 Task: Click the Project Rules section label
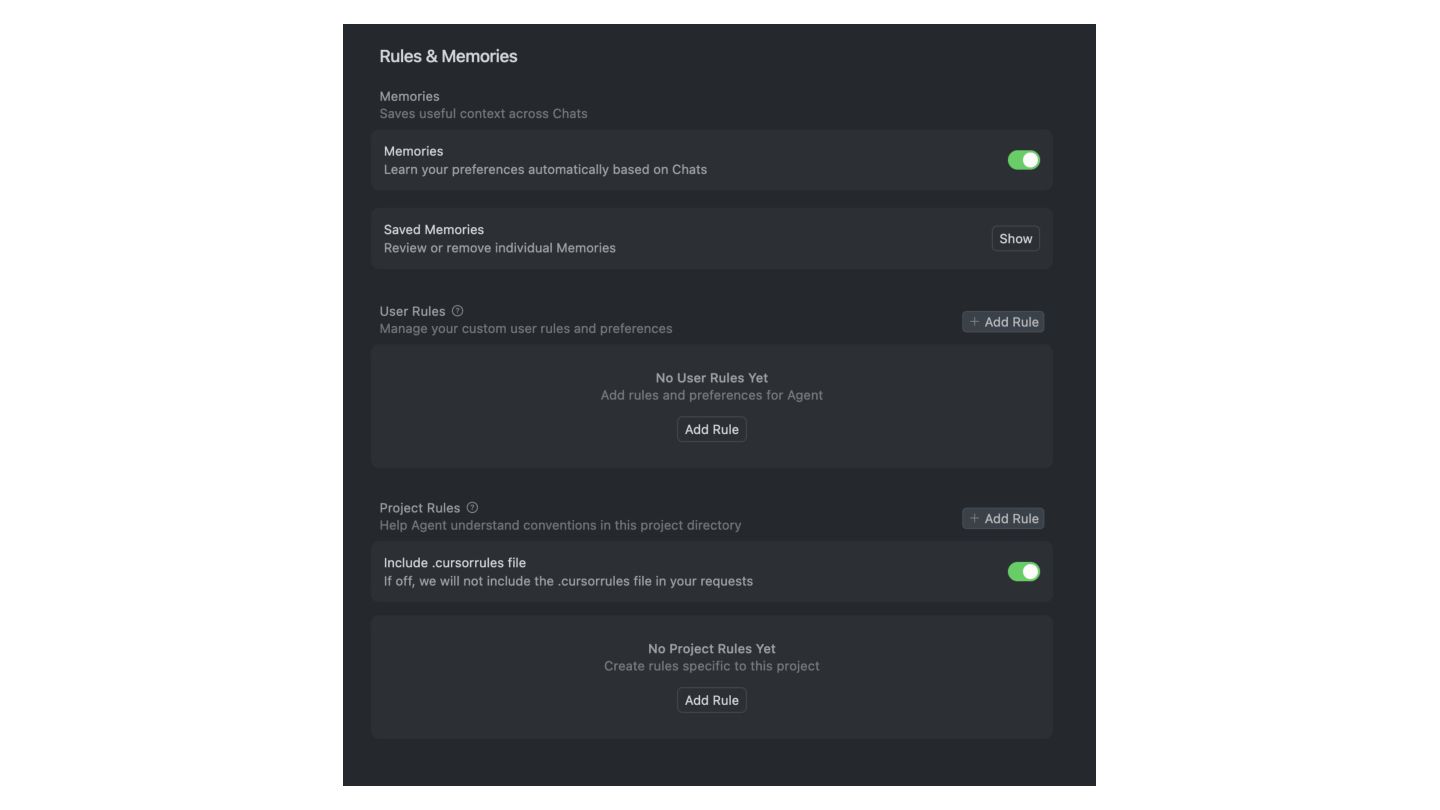tap(419, 508)
